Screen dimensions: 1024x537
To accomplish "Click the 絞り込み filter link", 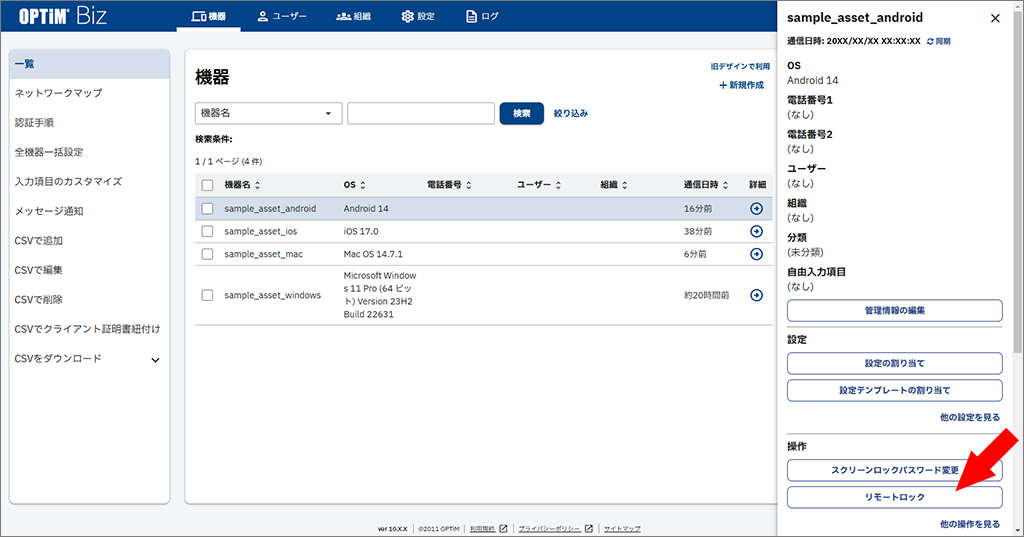I will [x=571, y=113].
